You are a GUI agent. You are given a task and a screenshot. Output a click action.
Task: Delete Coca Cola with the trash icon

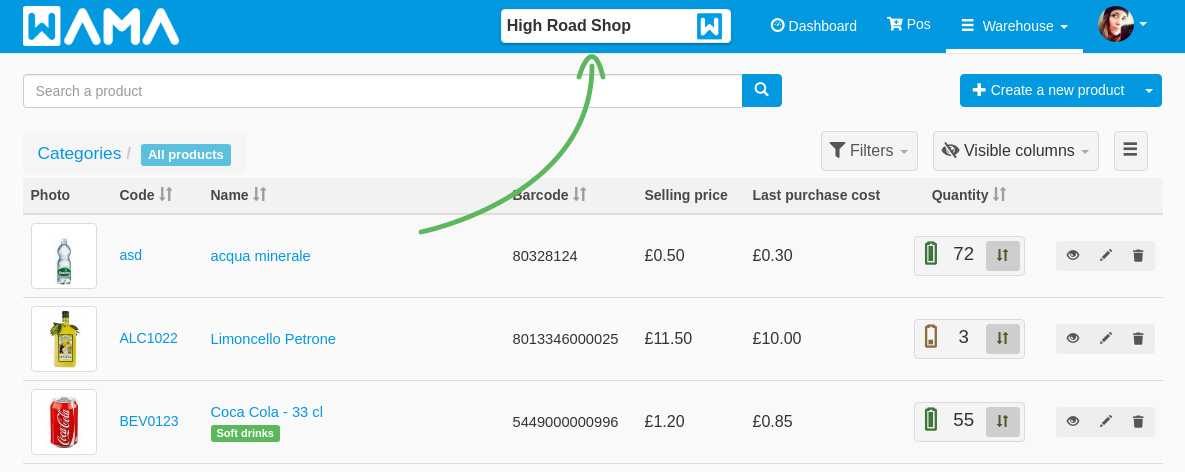click(x=1138, y=422)
